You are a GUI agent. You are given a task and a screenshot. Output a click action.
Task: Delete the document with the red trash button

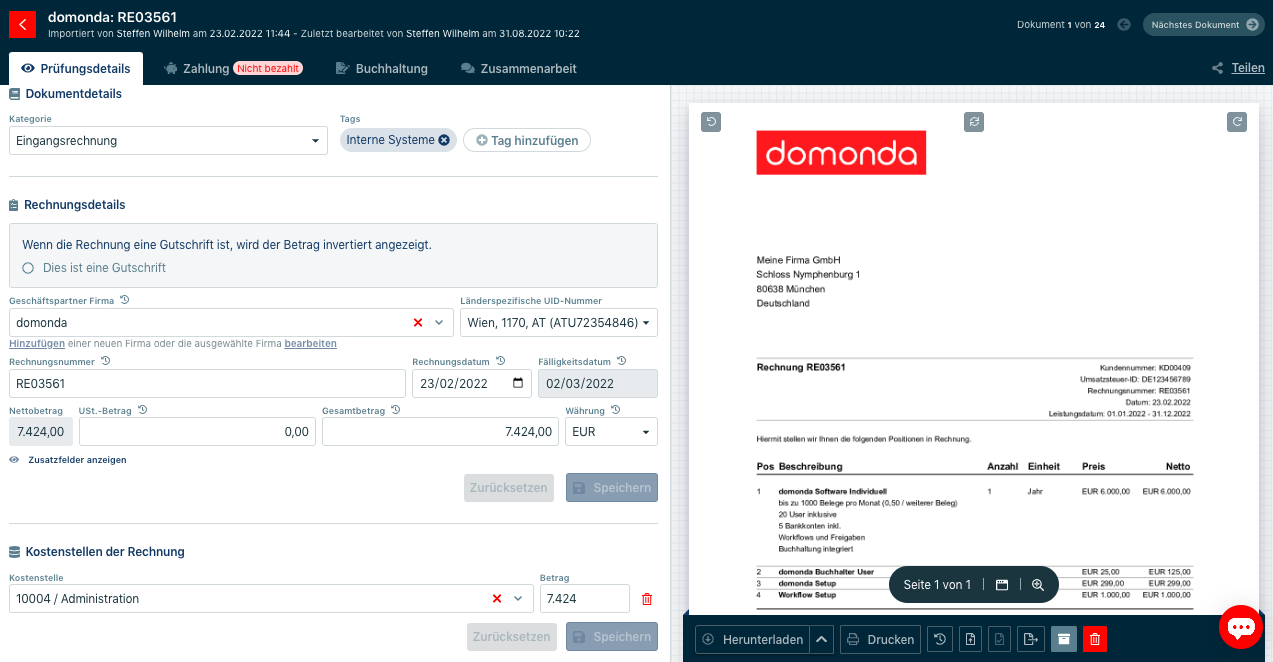[x=1095, y=639]
